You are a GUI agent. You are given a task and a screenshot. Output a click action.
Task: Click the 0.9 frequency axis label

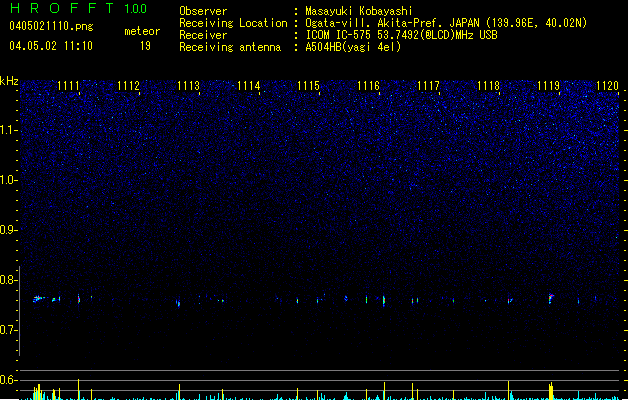[9, 230]
